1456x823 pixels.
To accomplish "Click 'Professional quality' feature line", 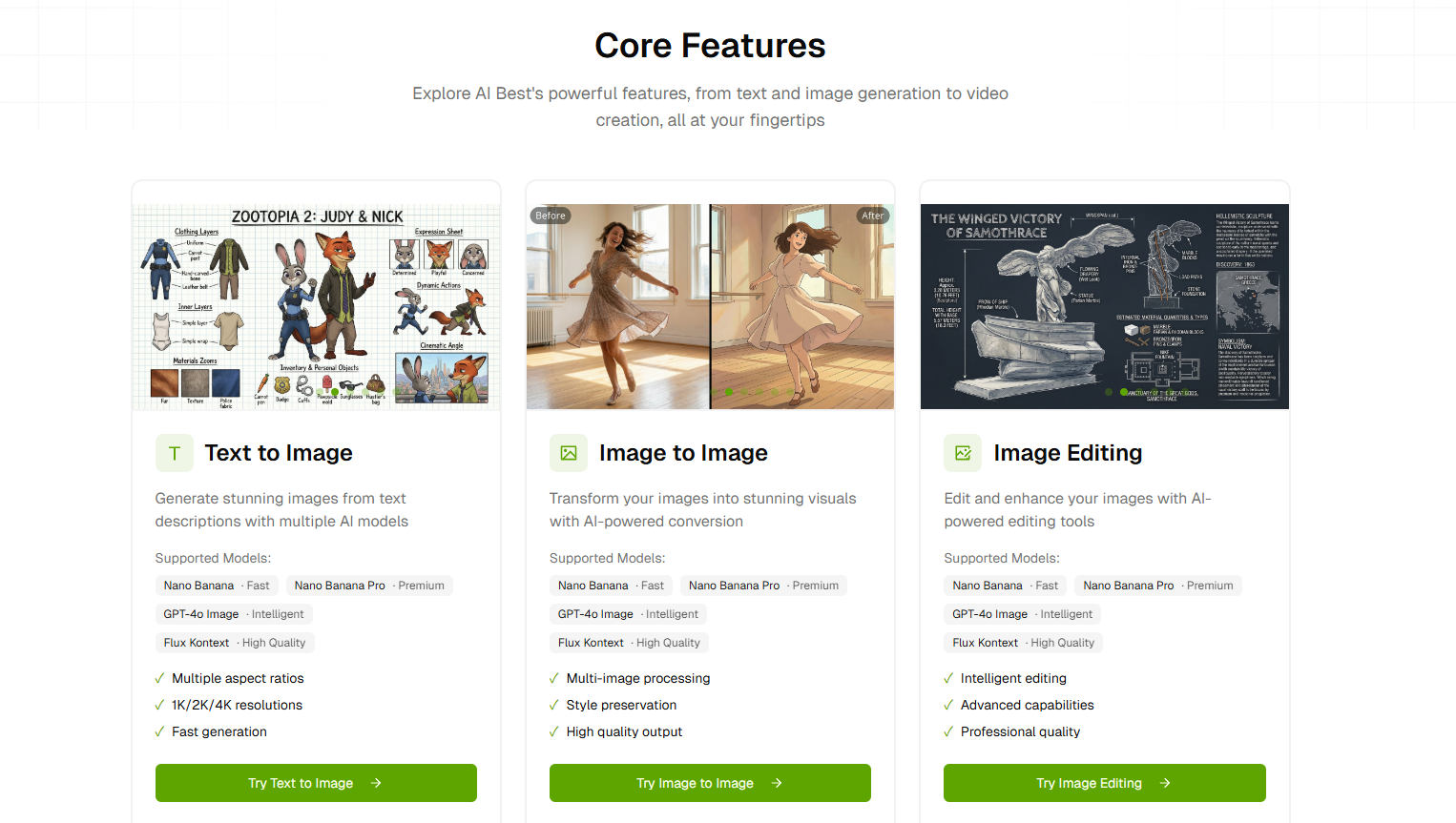I will tap(1020, 731).
